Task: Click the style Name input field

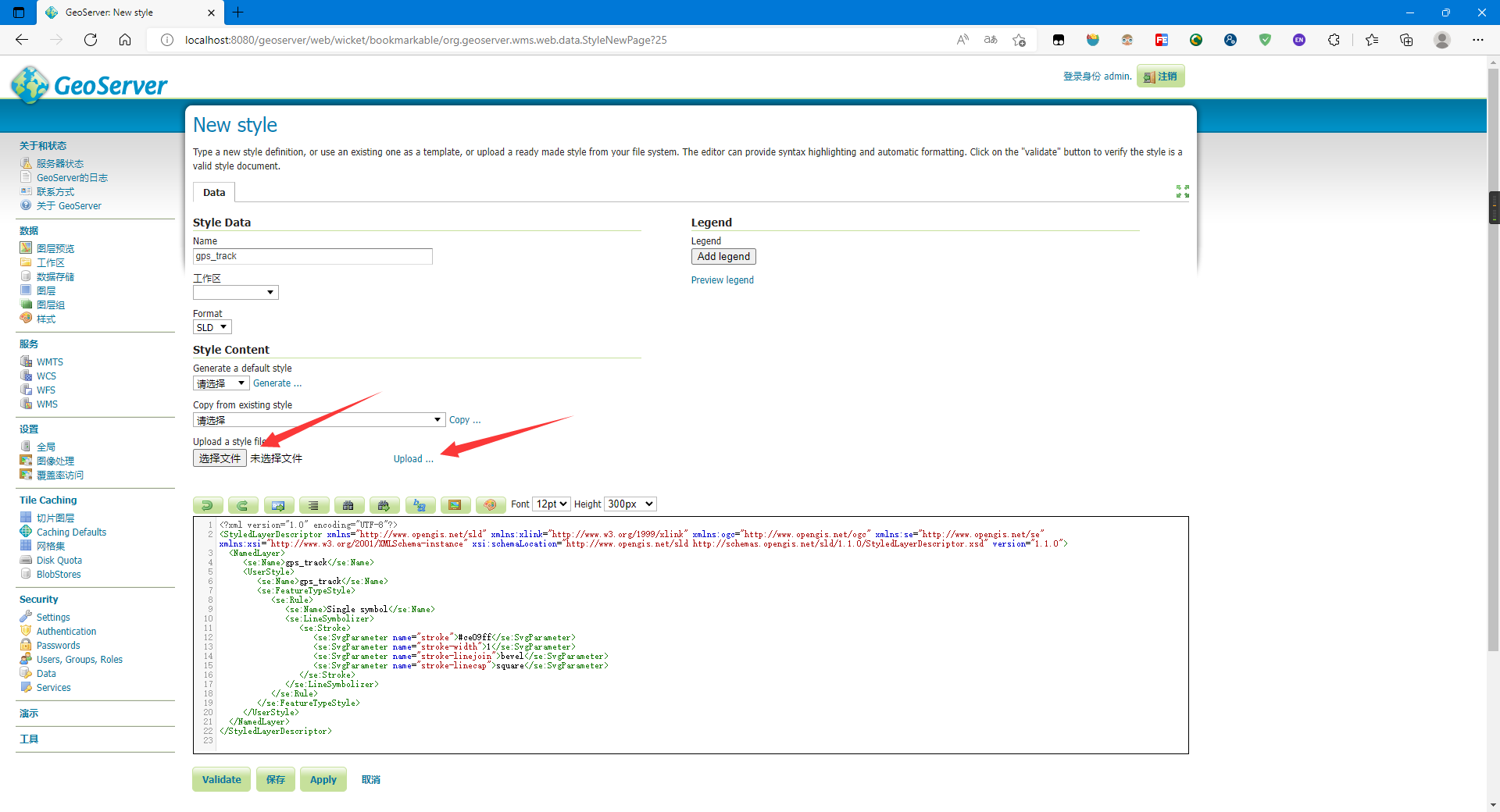Action: 312,256
